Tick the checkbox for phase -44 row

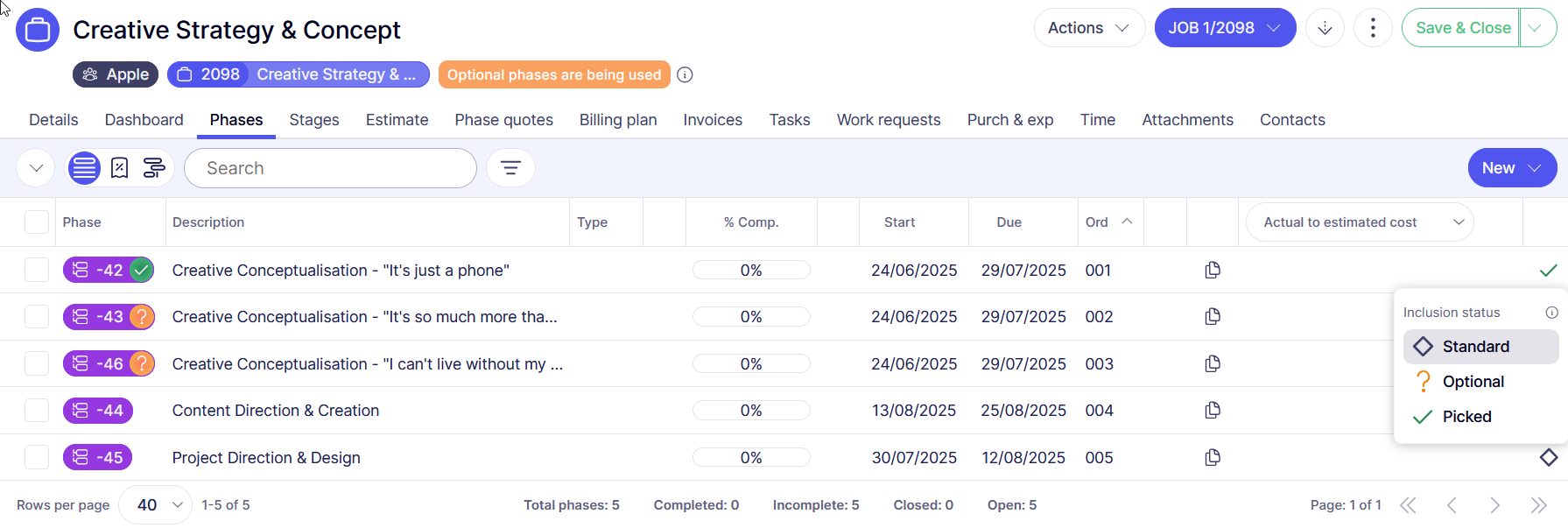click(37, 411)
